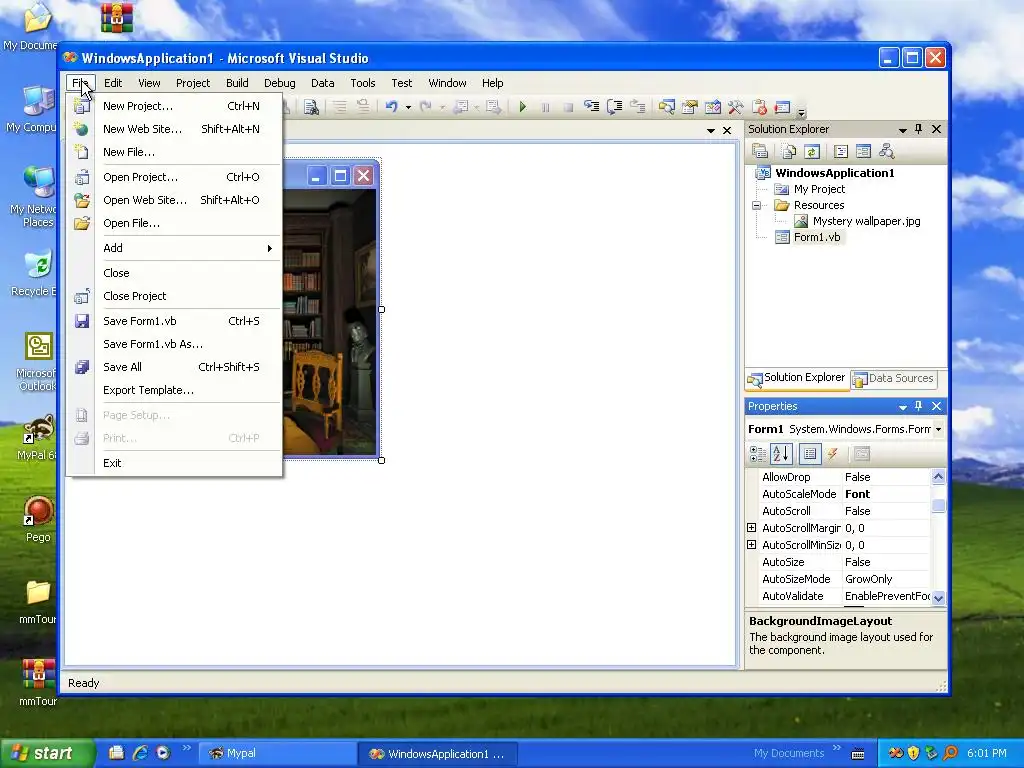Choose Close Project in File menu
This screenshot has height=768, width=1024.
point(174,296)
